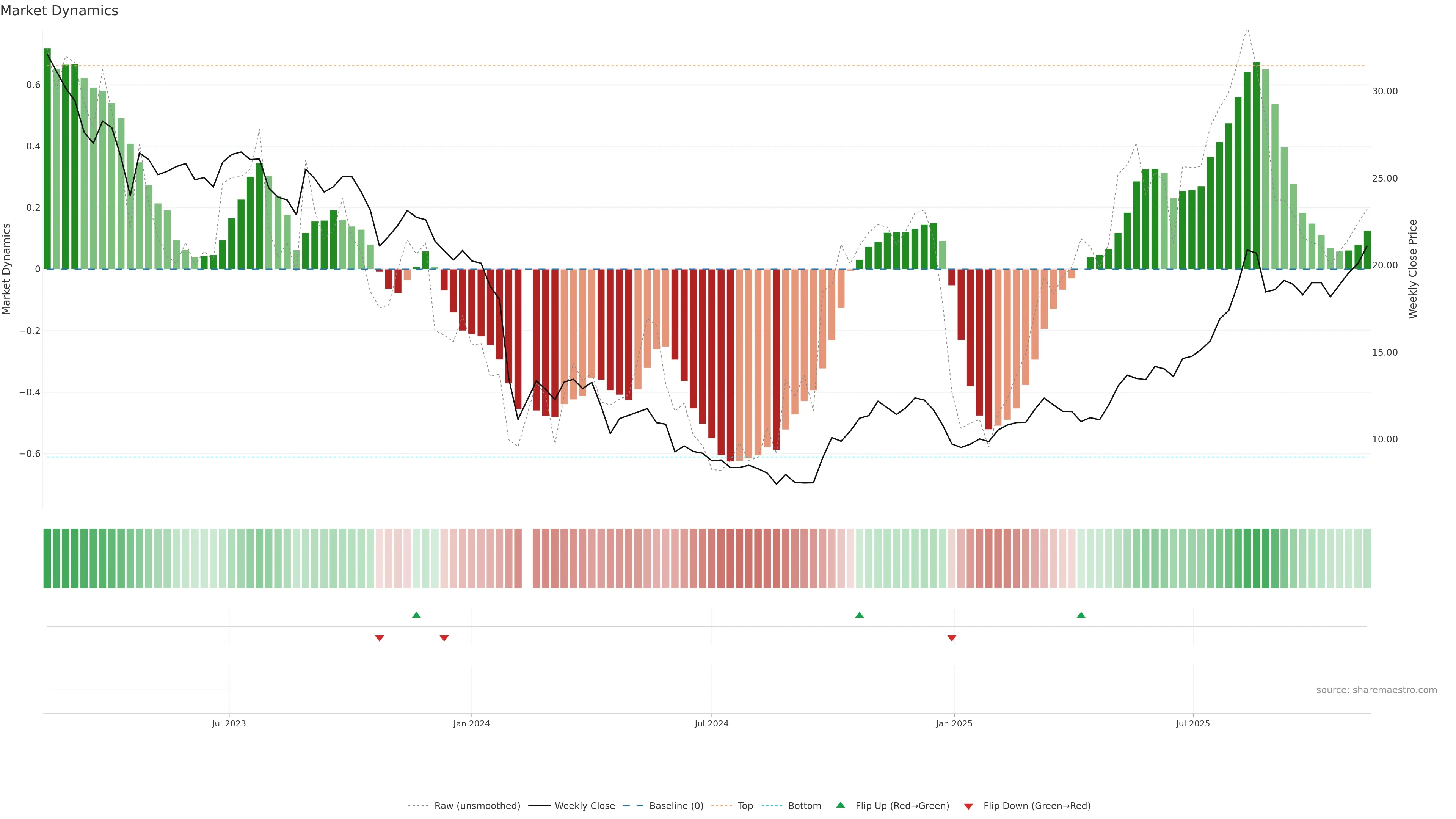Click the second red flip-down marker before Jan 2024

pos(444,638)
